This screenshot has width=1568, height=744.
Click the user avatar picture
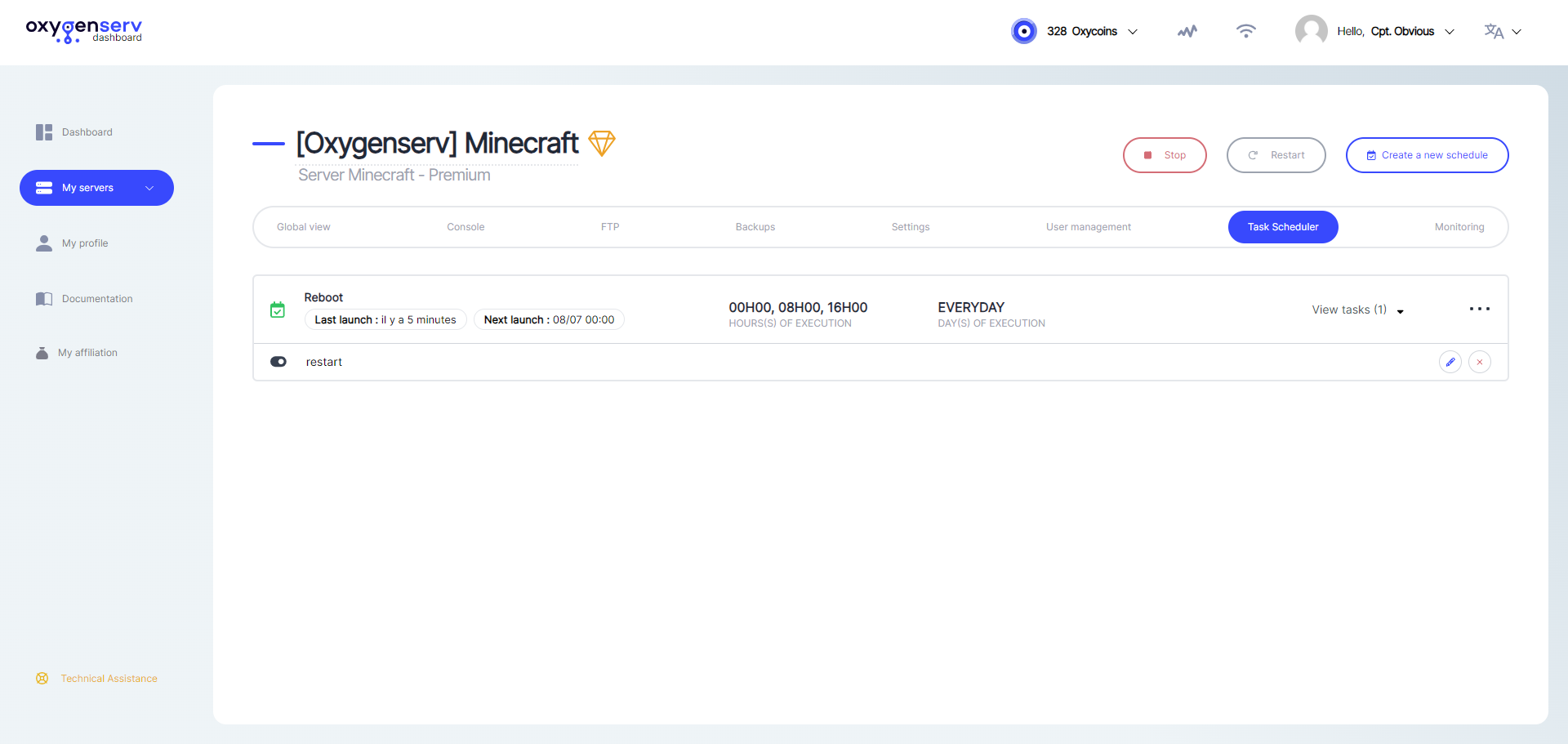tap(1311, 31)
